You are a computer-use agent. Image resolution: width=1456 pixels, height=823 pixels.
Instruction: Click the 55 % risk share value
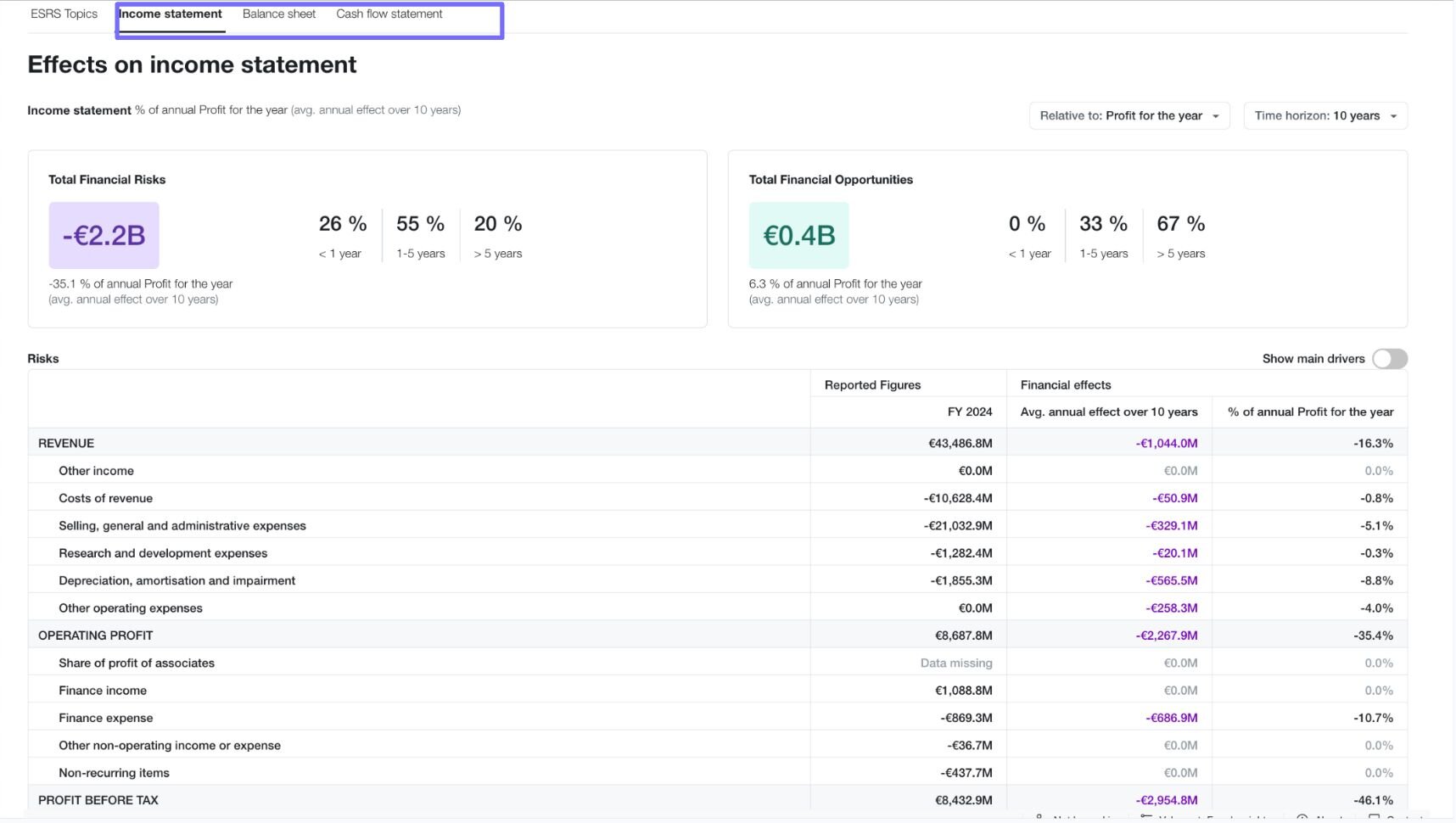[x=420, y=223]
